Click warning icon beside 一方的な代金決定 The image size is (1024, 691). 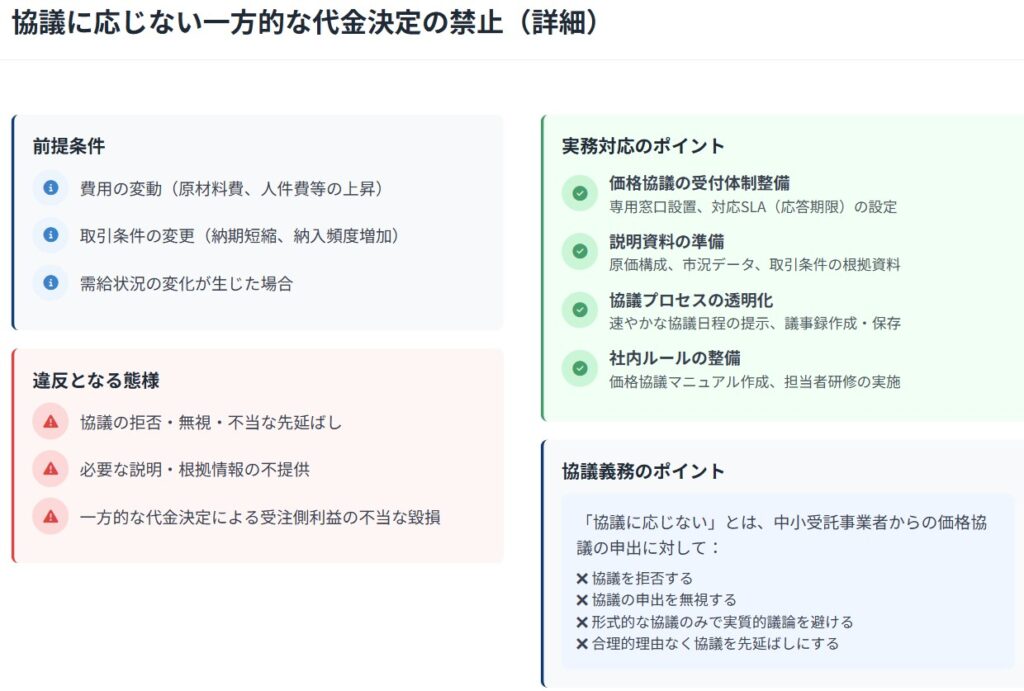pyautogui.click(x=50, y=517)
